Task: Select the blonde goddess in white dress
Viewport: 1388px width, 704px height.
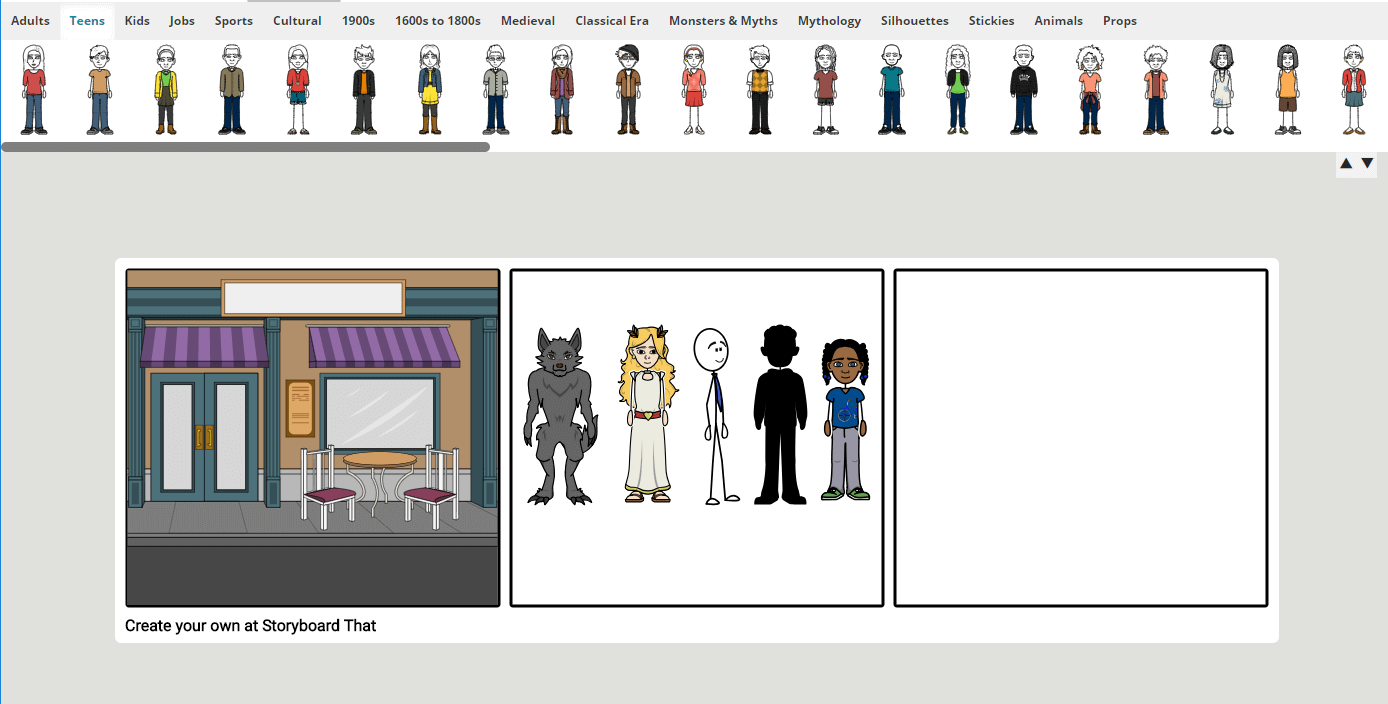Action: (647, 413)
